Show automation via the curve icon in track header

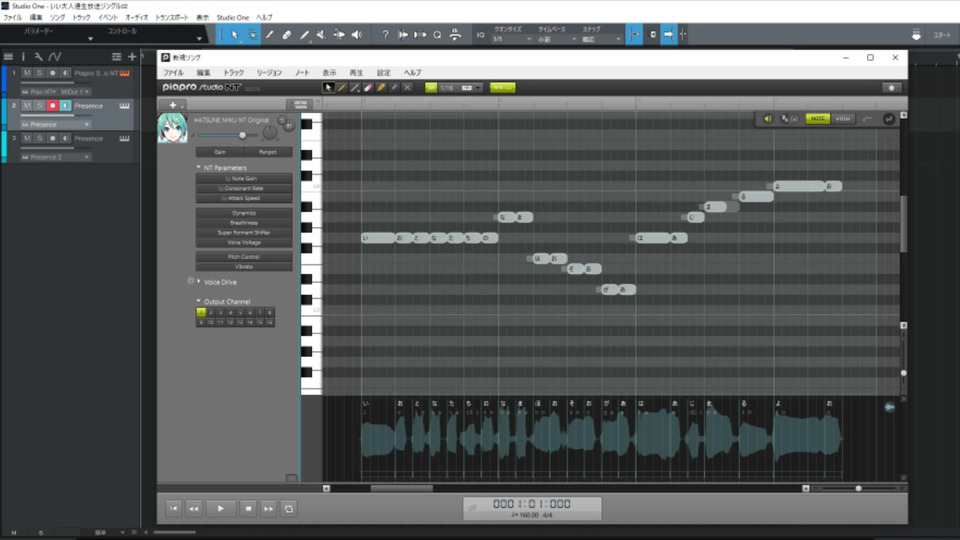click(x=55, y=56)
